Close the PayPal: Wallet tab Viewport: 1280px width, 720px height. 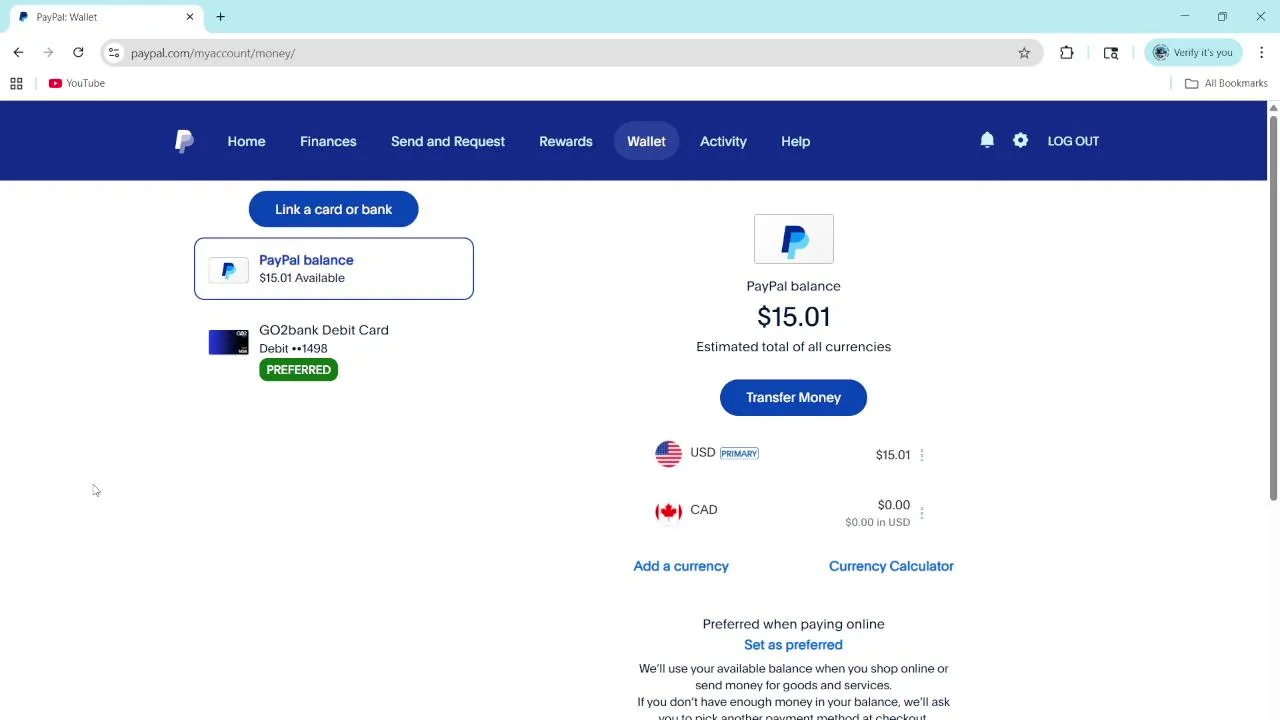click(x=190, y=17)
